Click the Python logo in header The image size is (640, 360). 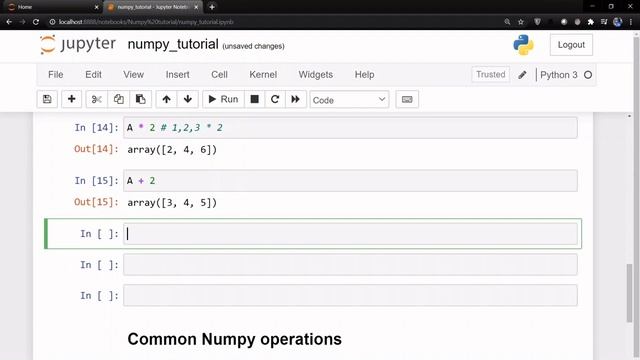pyautogui.click(x=523, y=44)
